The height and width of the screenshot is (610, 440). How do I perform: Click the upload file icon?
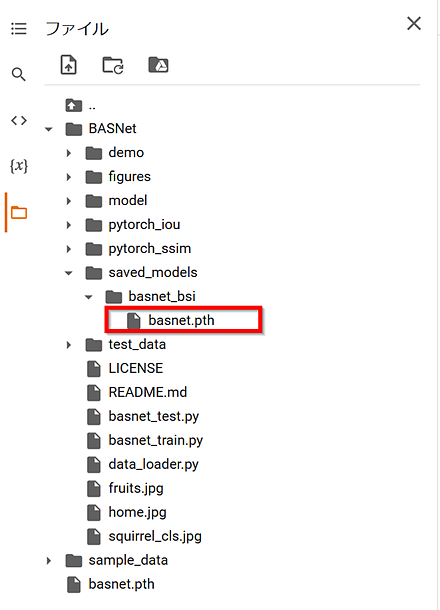tap(68, 65)
